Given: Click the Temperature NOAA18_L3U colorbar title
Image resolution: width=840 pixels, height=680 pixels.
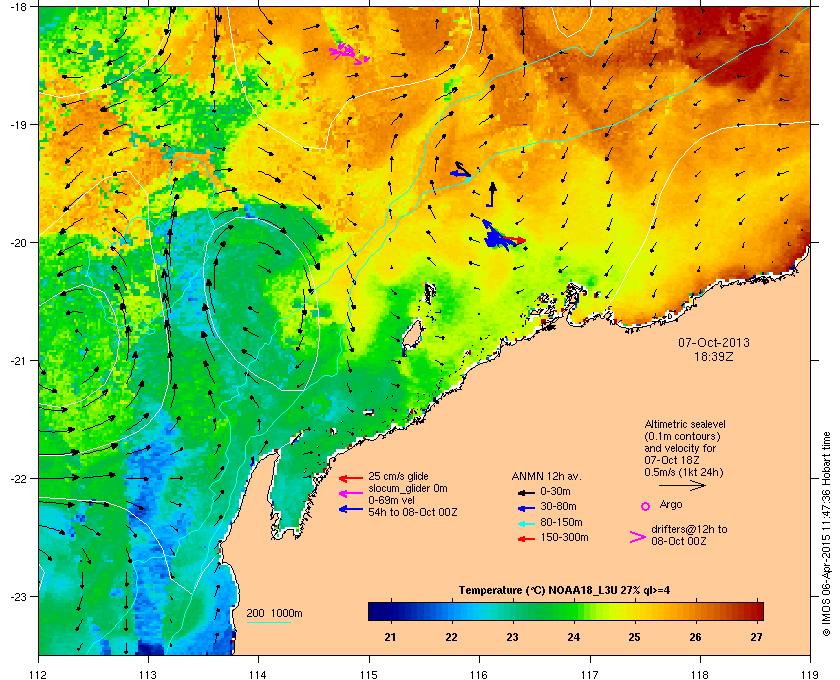Looking at the screenshot, I should pos(564,591).
